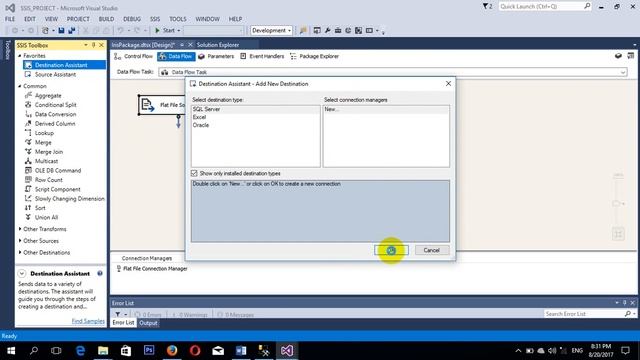This screenshot has height=360, width=640.
Task: Open help icon for Destination Assistant
Action: [x=100, y=273]
